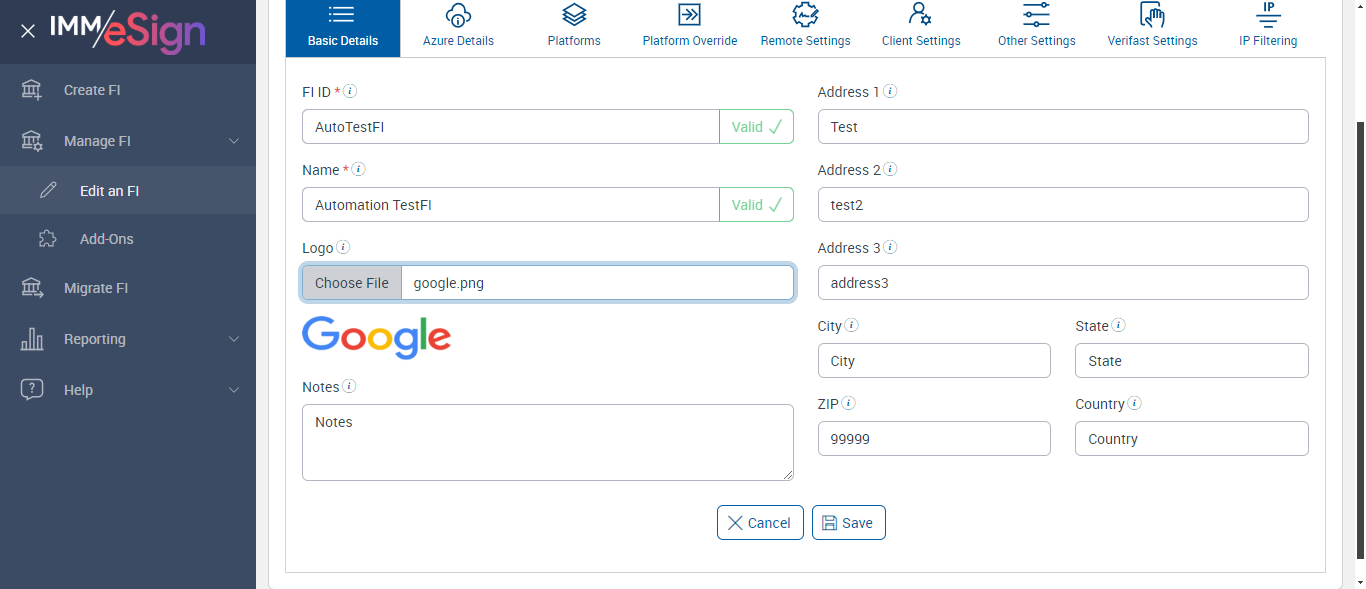Expand the Manage FI menu chevron
This screenshot has height=589, width=1366.
click(x=234, y=141)
